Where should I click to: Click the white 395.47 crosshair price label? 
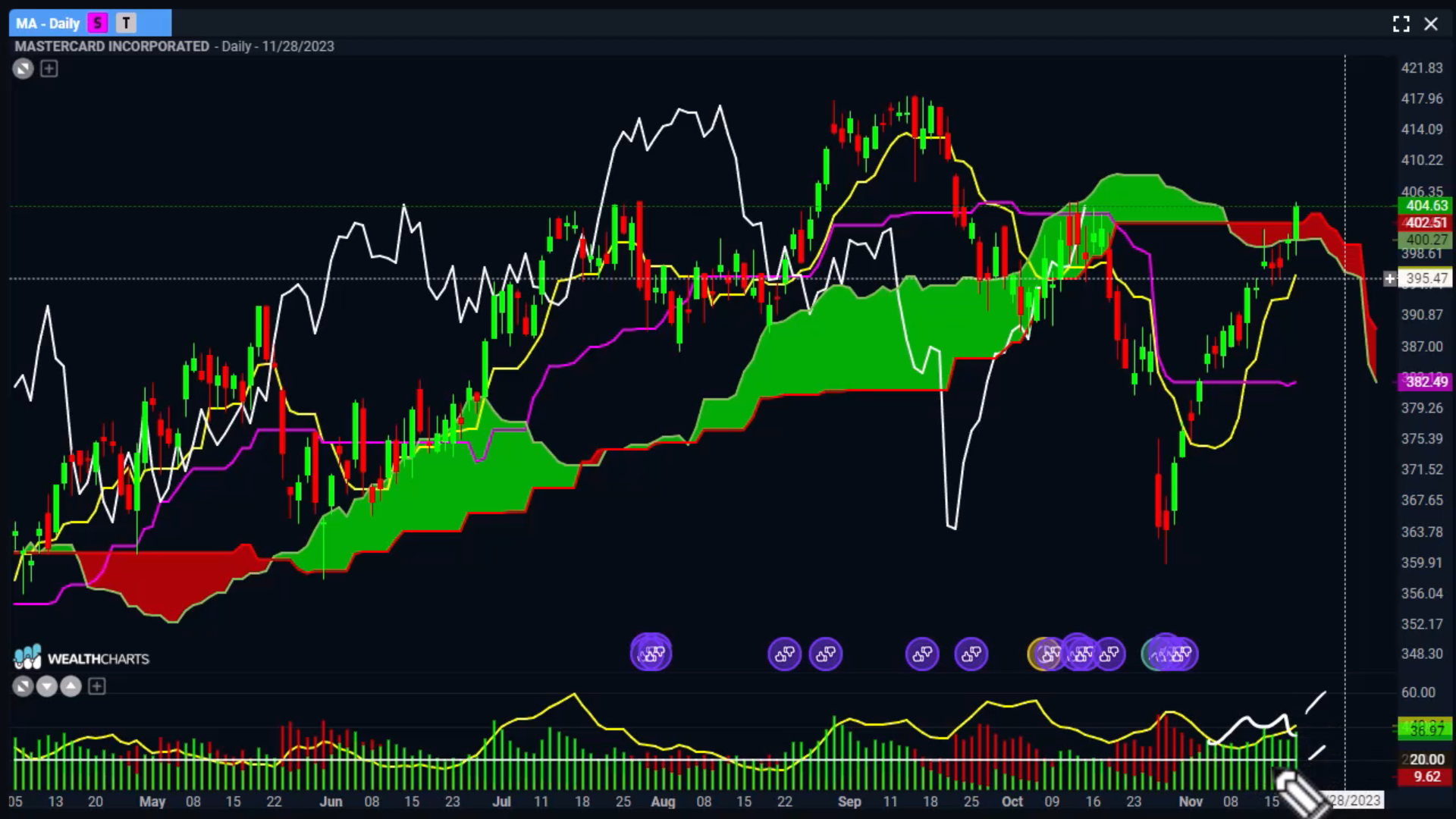point(1426,278)
